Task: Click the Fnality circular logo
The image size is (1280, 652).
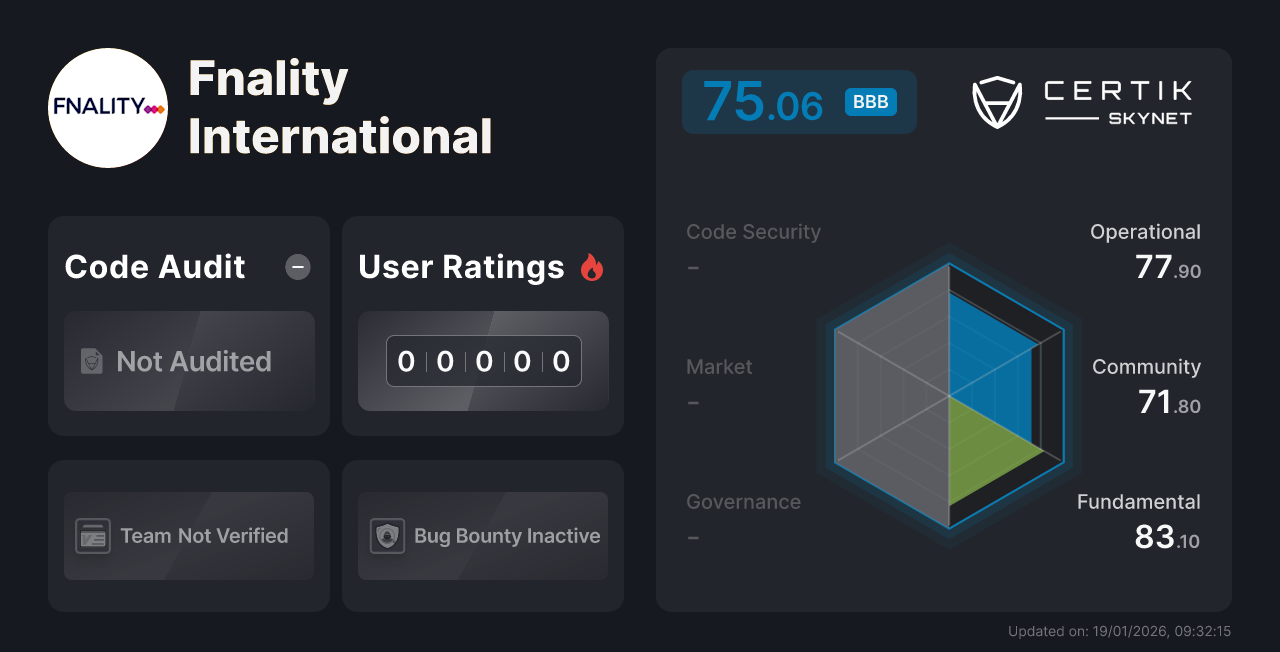Action: point(107,107)
